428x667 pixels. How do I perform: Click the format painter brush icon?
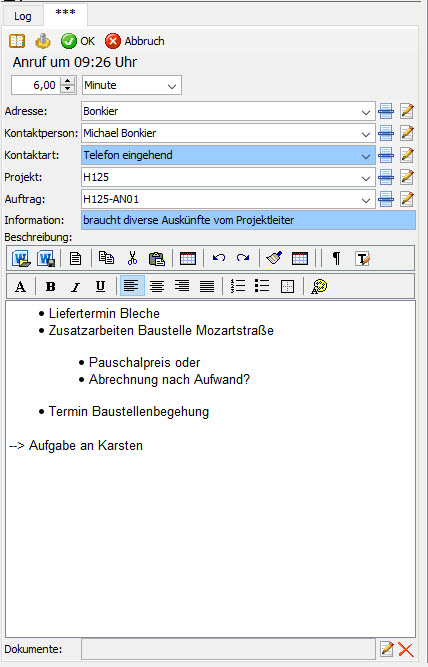[274, 258]
